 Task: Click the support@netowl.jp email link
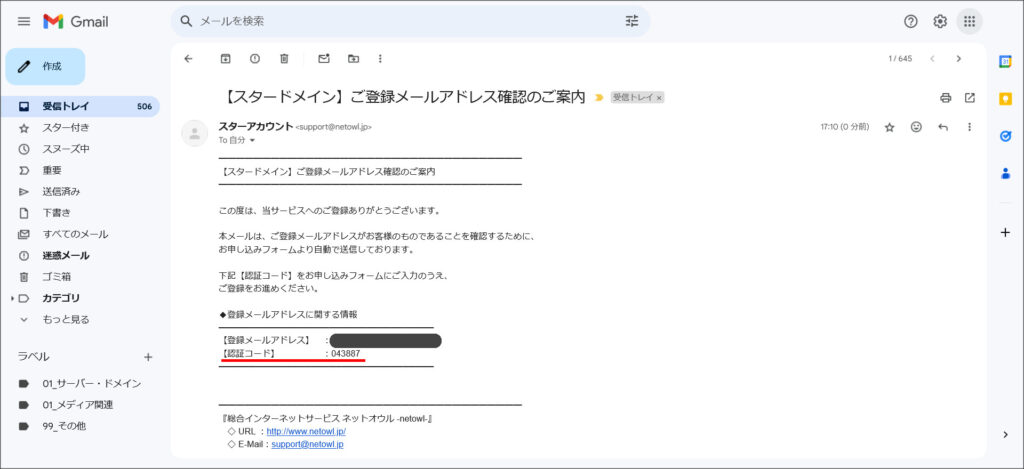click(x=308, y=444)
